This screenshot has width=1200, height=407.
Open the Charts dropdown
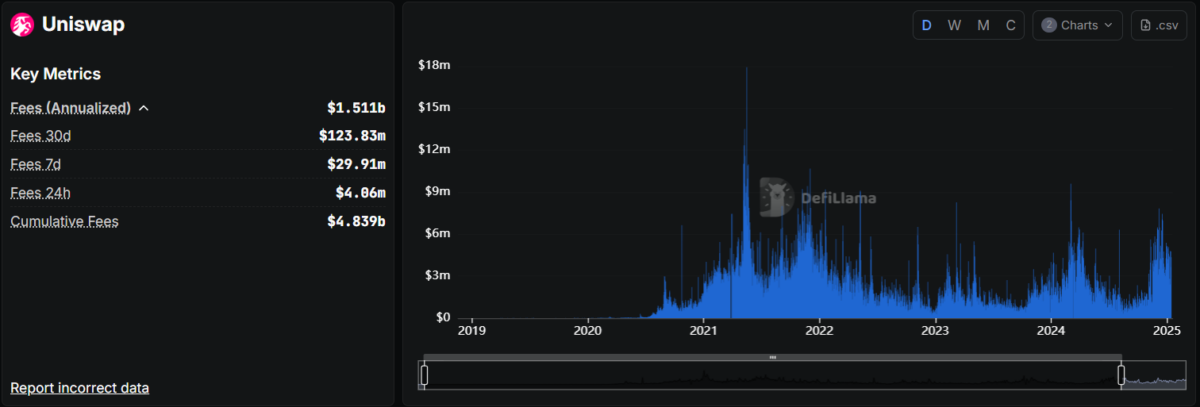(x=1077, y=25)
